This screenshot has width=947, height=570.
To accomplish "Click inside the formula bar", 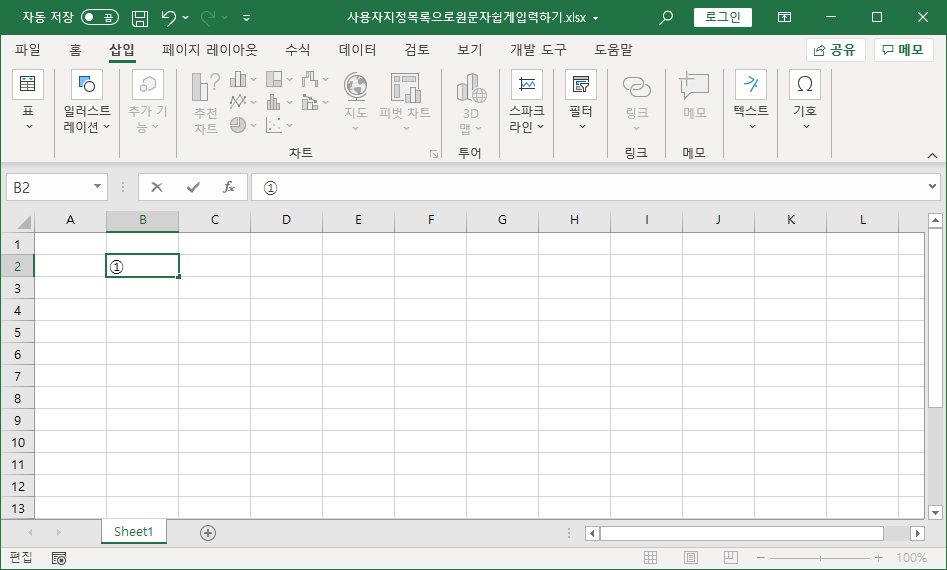I will coord(589,187).
